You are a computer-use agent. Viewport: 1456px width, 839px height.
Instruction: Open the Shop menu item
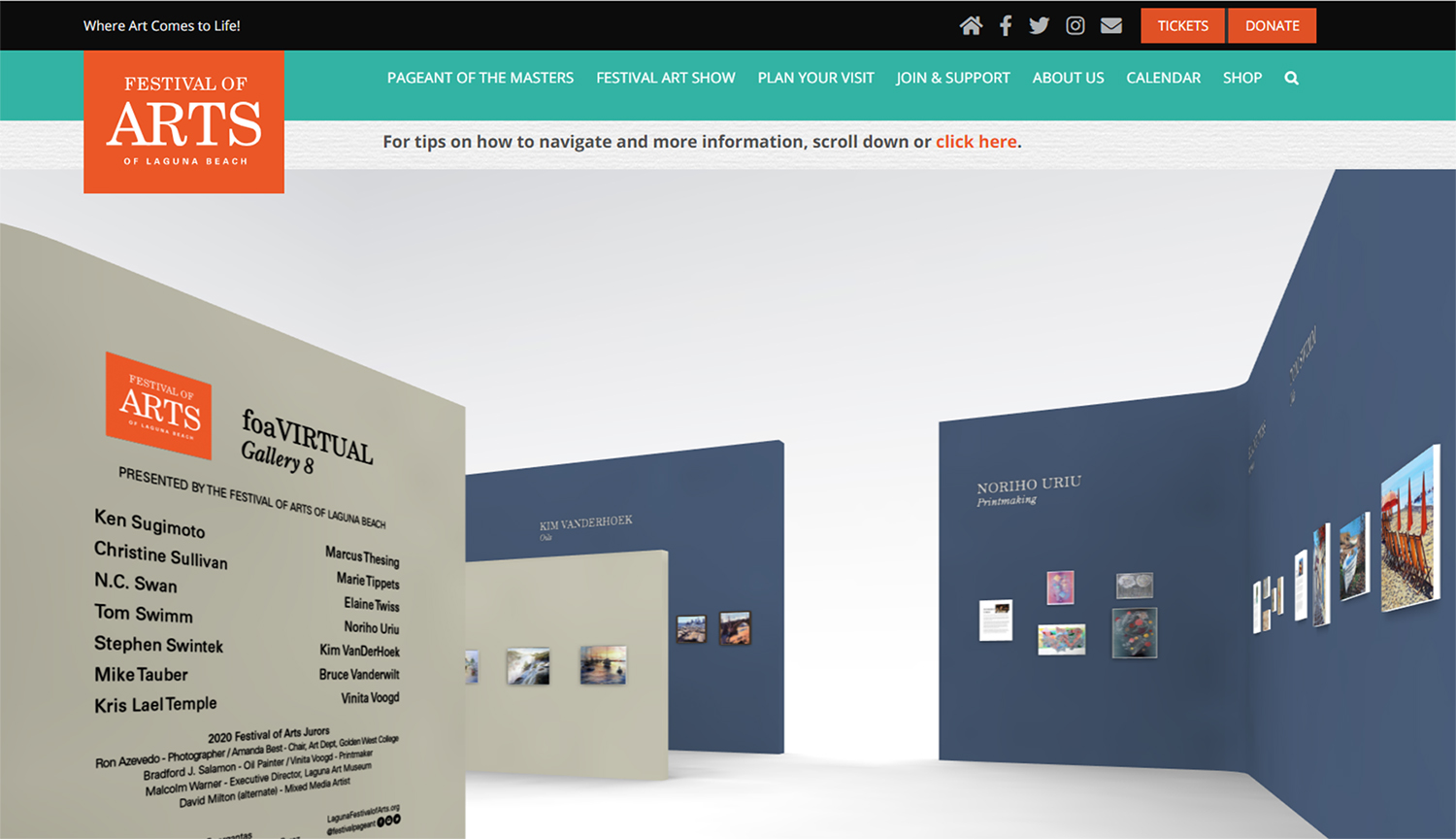pyautogui.click(x=1241, y=78)
